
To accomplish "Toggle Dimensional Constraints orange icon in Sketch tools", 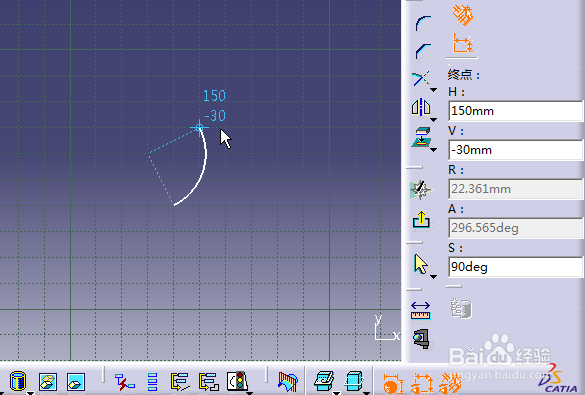I will click(463, 44).
